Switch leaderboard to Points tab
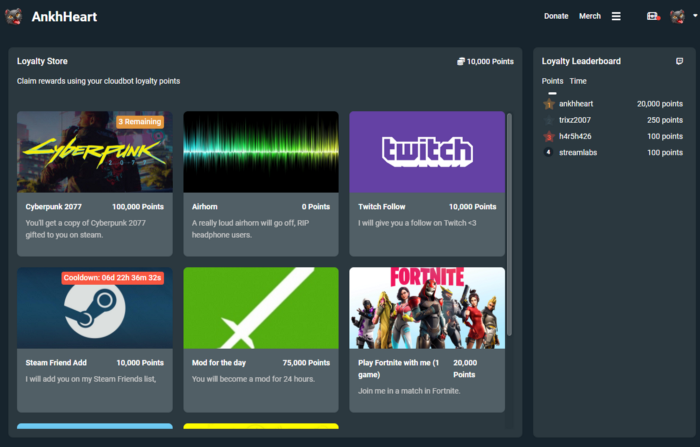 coord(552,81)
